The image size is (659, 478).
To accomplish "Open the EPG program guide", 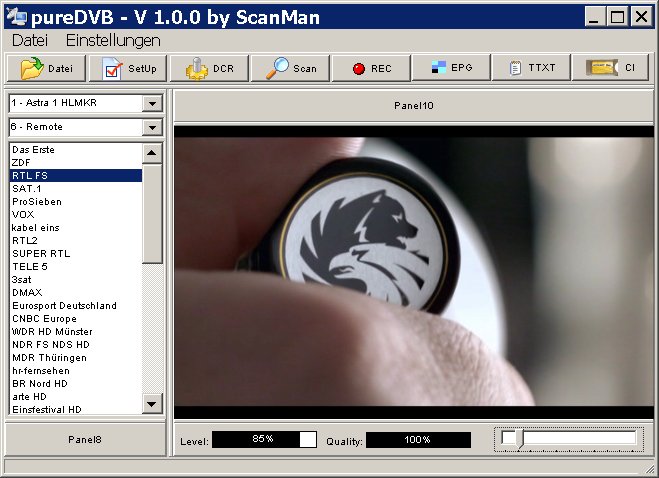I will (451, 67).
